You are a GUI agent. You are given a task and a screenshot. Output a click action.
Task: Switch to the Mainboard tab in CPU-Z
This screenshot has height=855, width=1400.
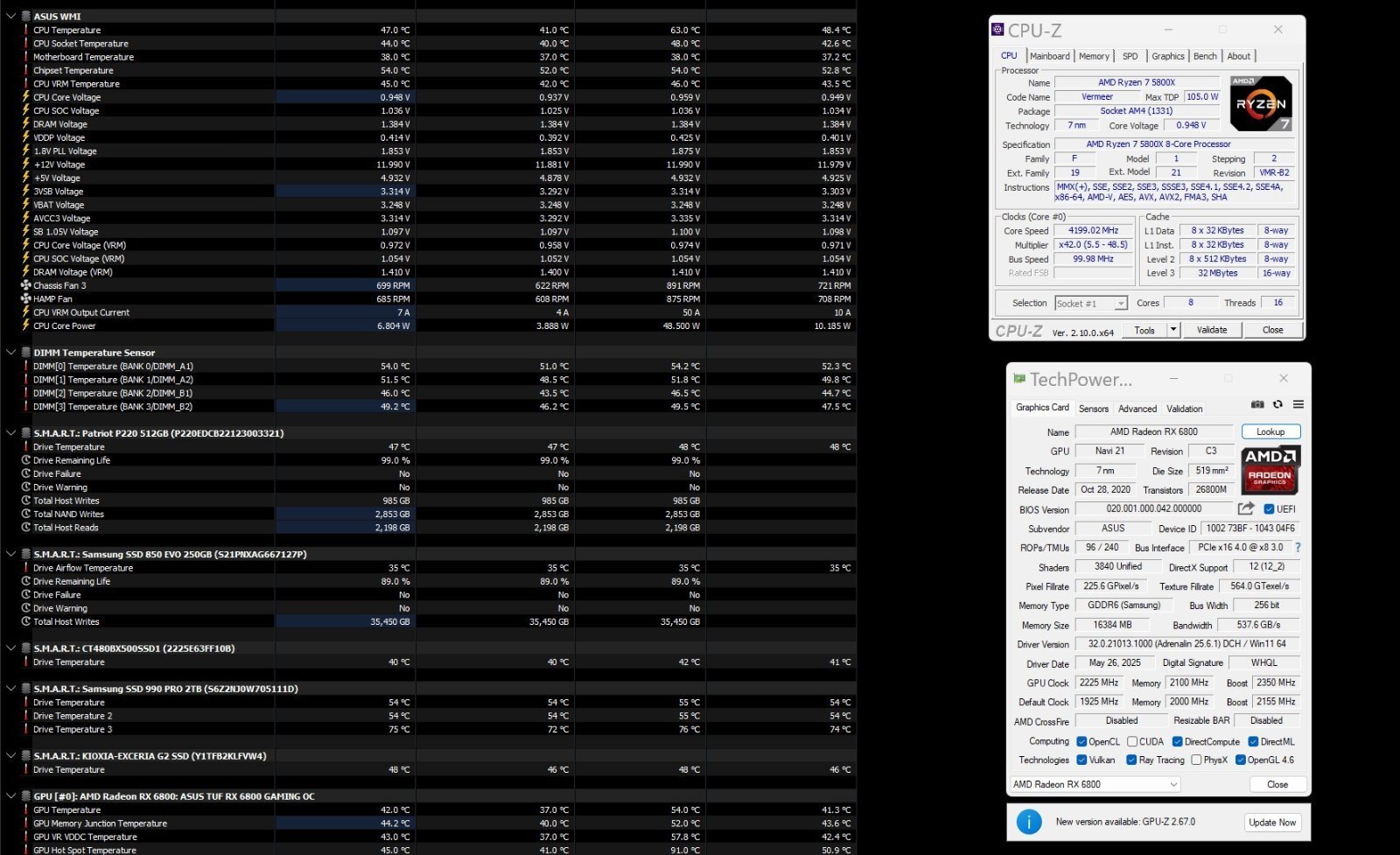point(1049,56)
